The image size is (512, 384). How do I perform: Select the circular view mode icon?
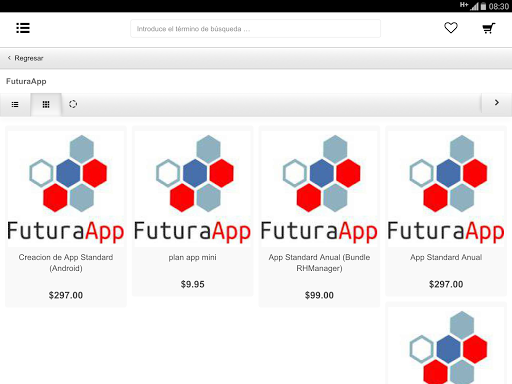tap(73, 104)
